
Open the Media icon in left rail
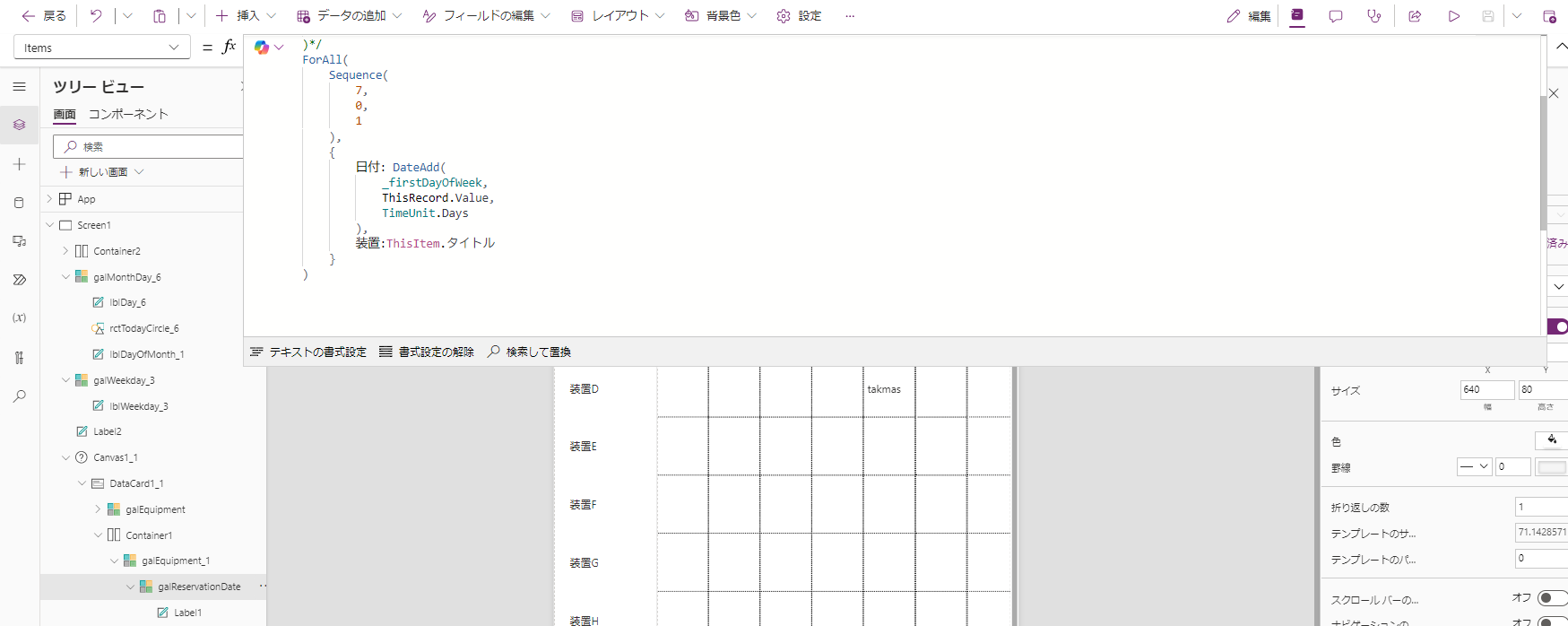pyautogui.click(x=19, y=241)
